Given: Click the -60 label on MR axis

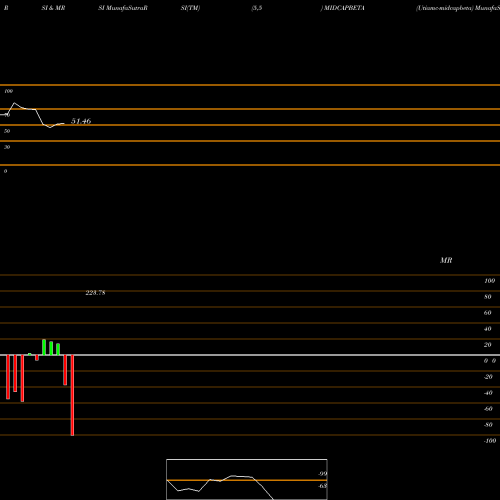Looking at the screenshot, I should point(488,409).
